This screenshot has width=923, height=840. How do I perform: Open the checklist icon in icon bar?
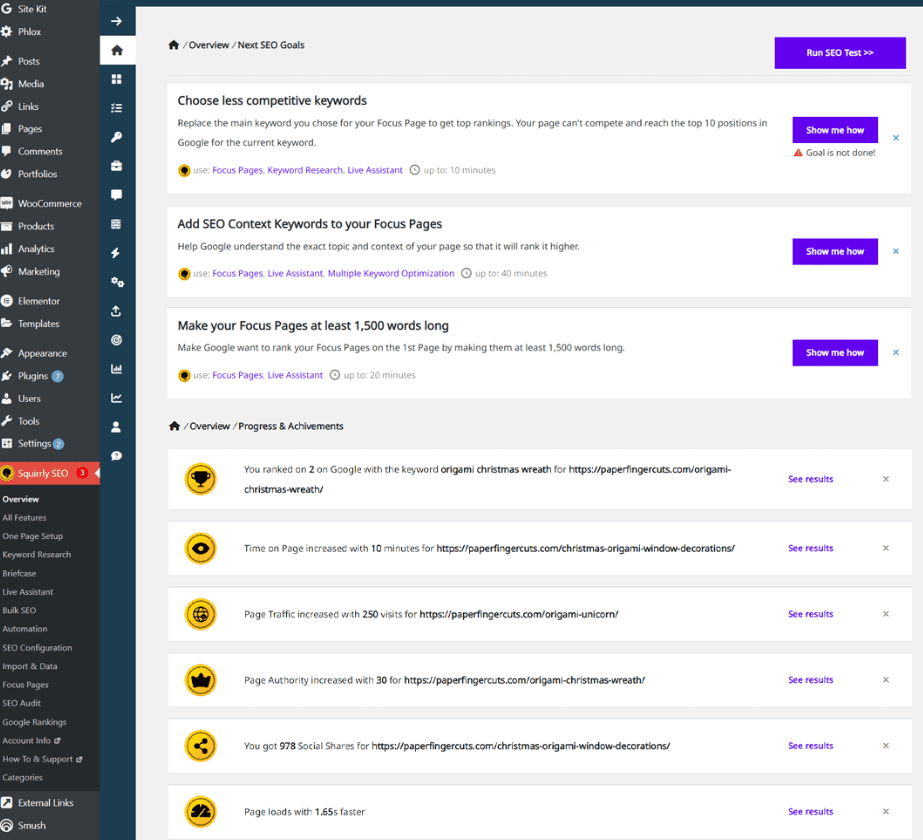click(117, 108)
